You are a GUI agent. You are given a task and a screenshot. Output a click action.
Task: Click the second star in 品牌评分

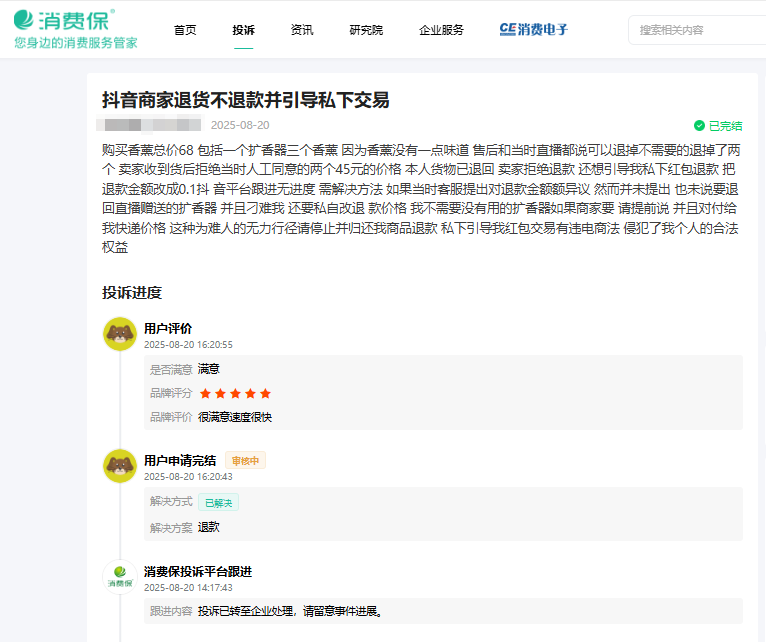pos(220,393)
